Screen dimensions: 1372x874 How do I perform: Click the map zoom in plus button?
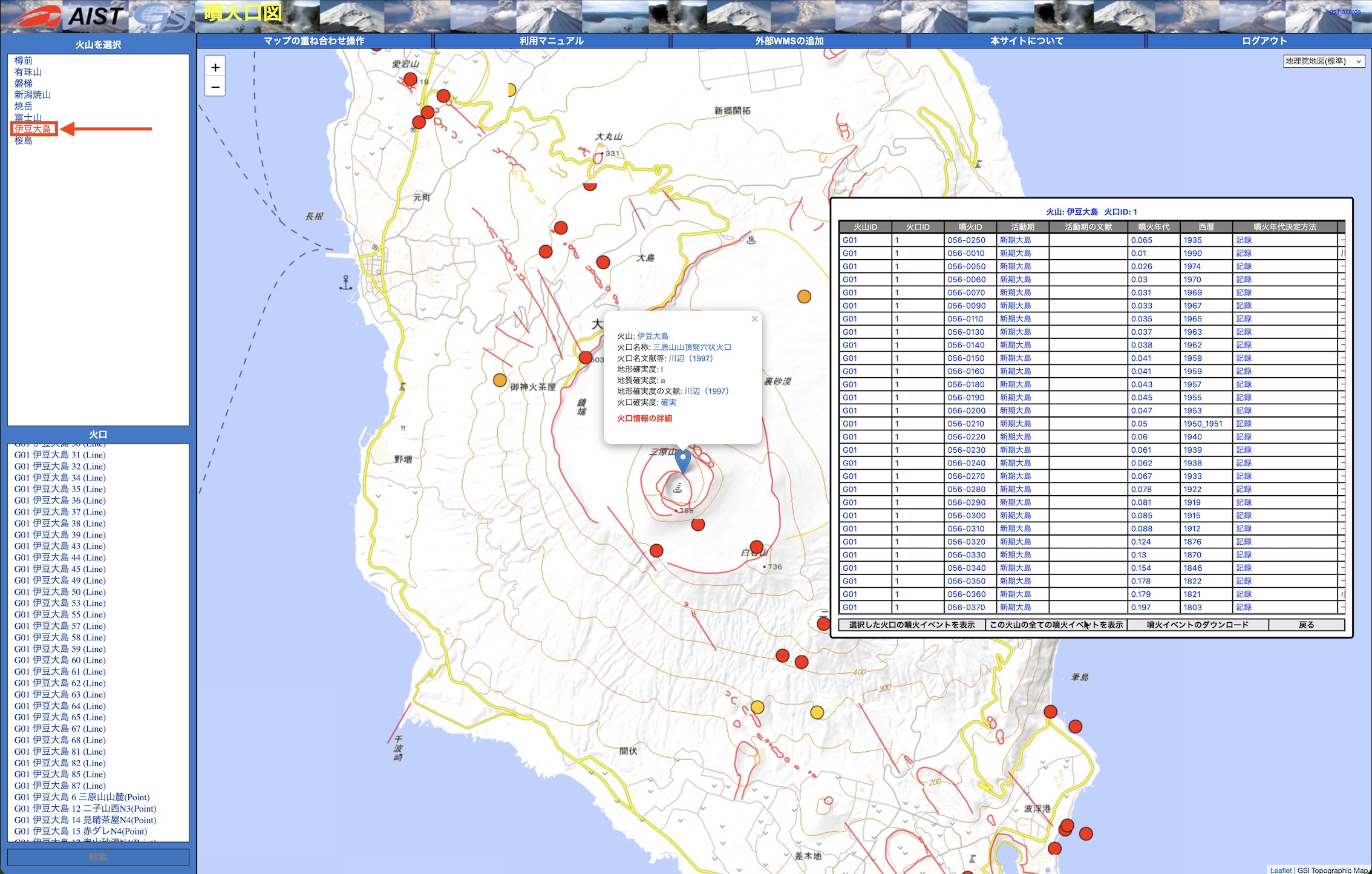(215, 67)
